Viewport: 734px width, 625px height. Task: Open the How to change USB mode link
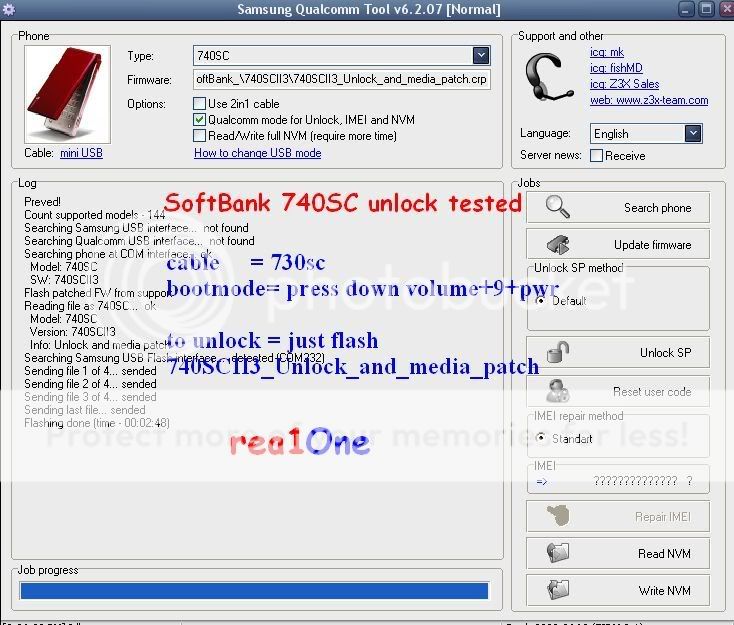tap(257, 153)
